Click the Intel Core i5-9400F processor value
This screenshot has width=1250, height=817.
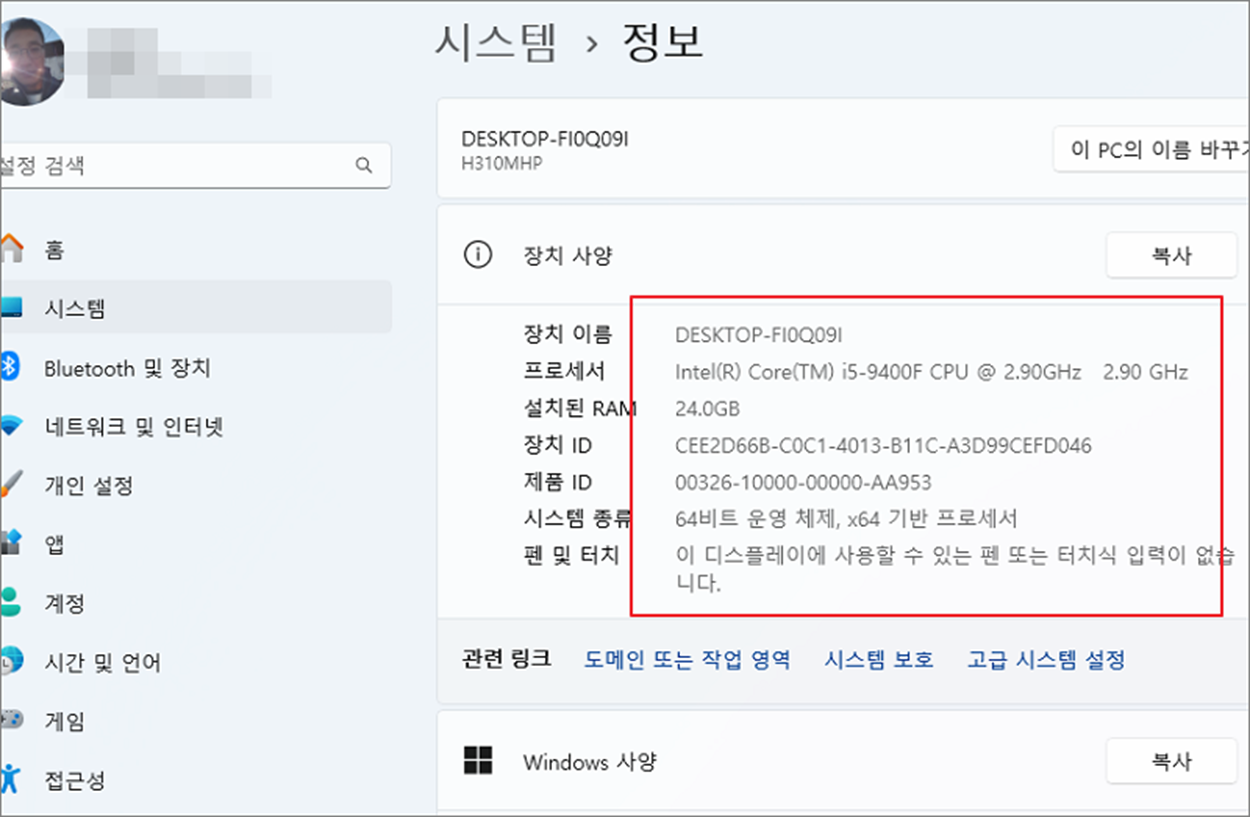point(932,372)
